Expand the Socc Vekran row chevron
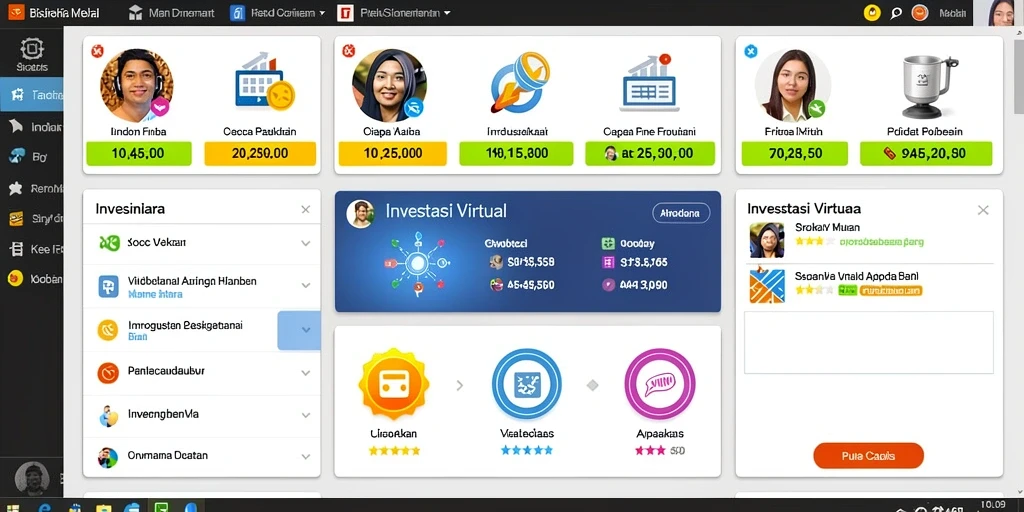This screenshot has height=512, width=1024. coord(305,243)
